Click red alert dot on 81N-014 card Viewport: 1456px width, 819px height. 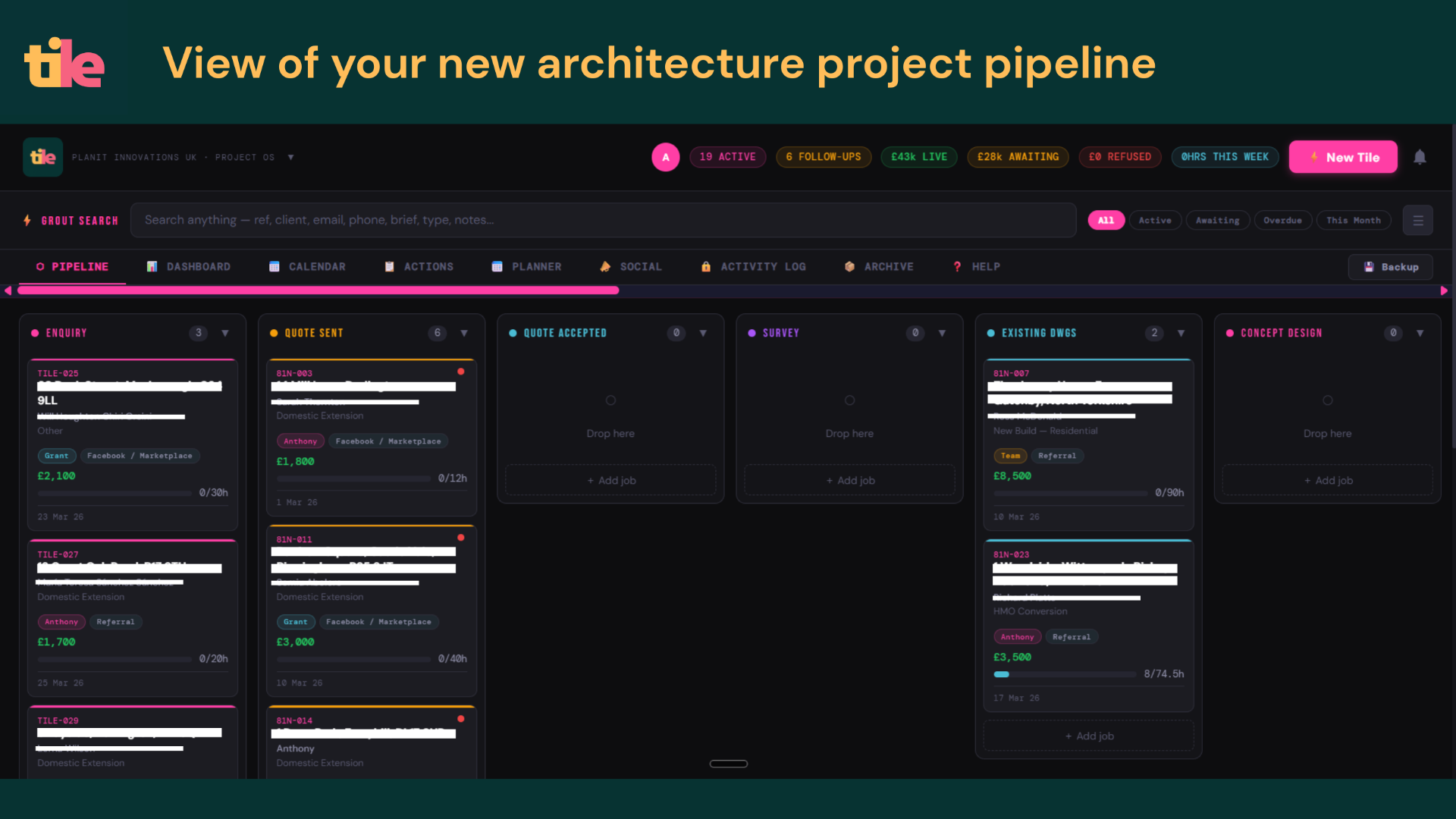[460, 719]
